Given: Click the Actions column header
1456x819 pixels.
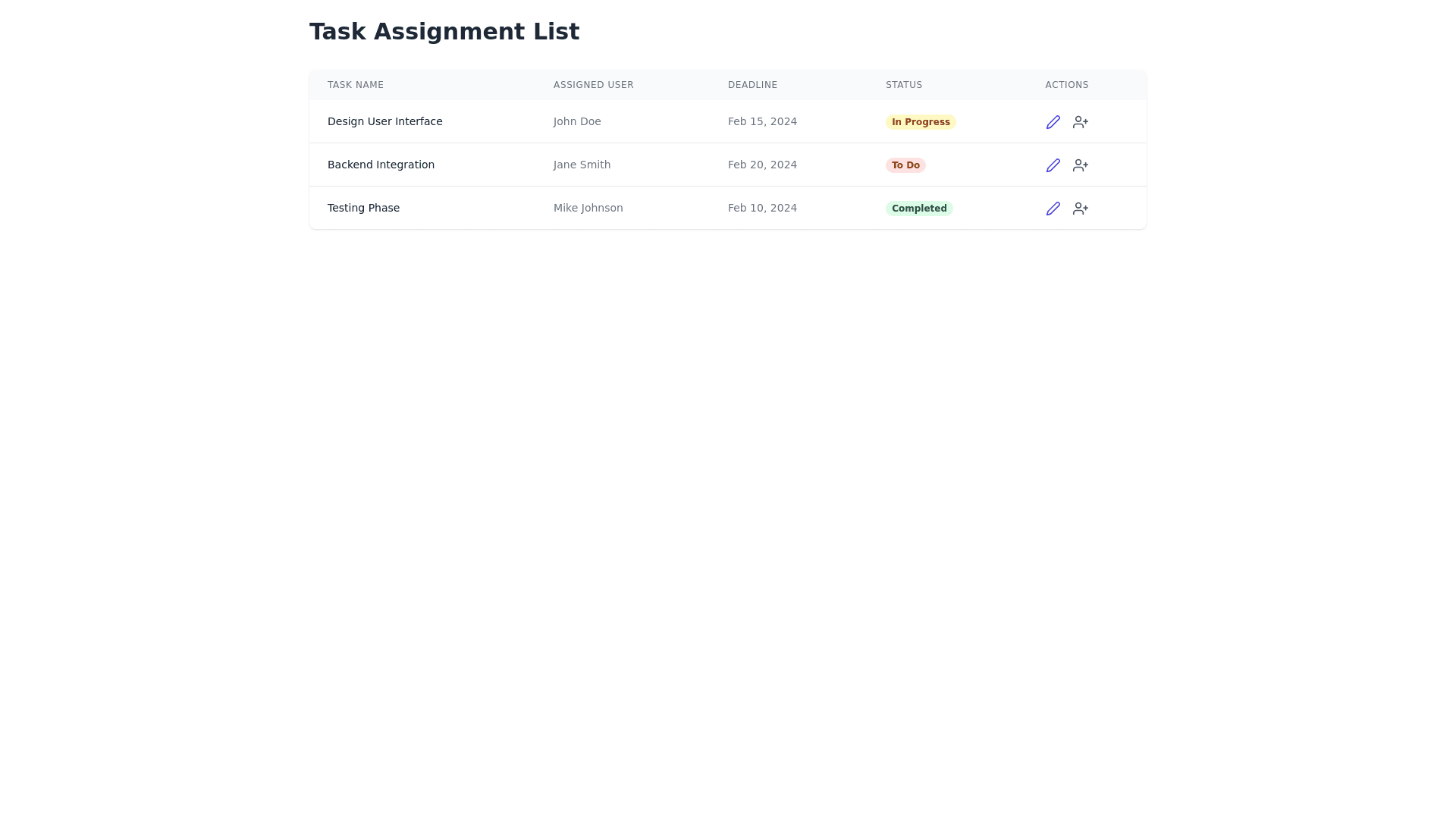Looking at the screenshot, I should (1066, 85).
